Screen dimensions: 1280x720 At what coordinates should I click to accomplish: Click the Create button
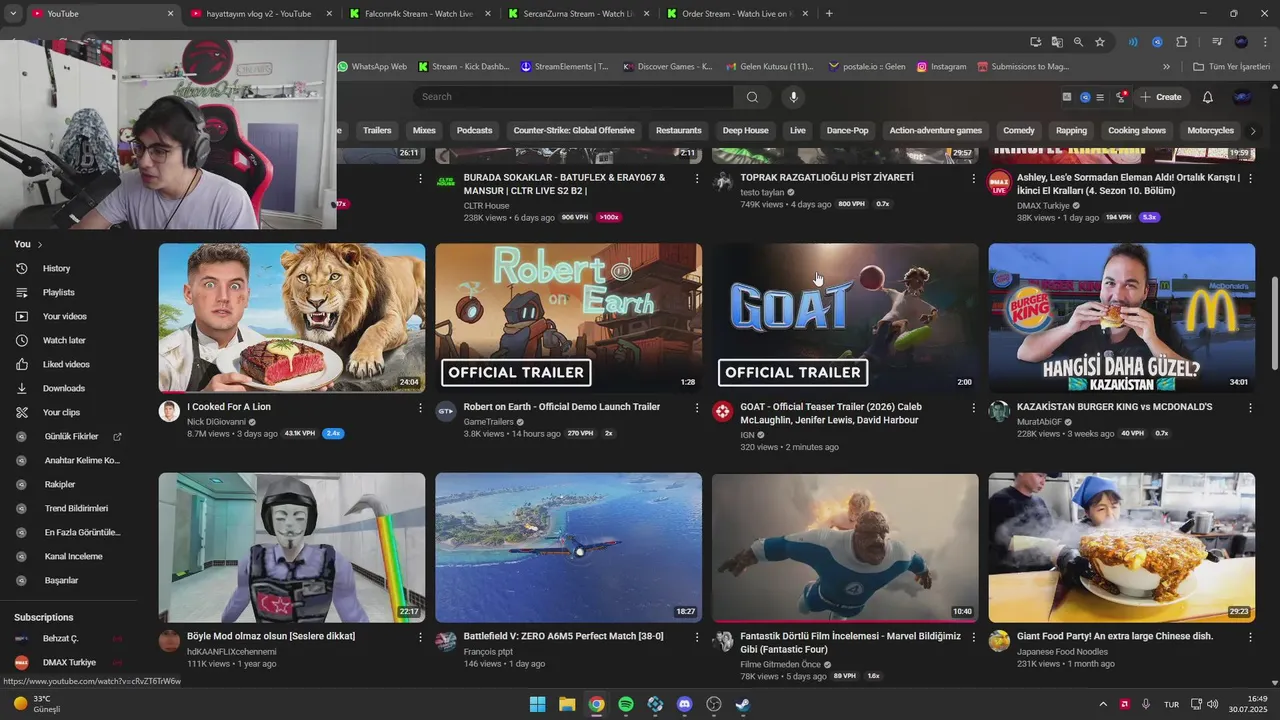click(x=1161, y=97)
